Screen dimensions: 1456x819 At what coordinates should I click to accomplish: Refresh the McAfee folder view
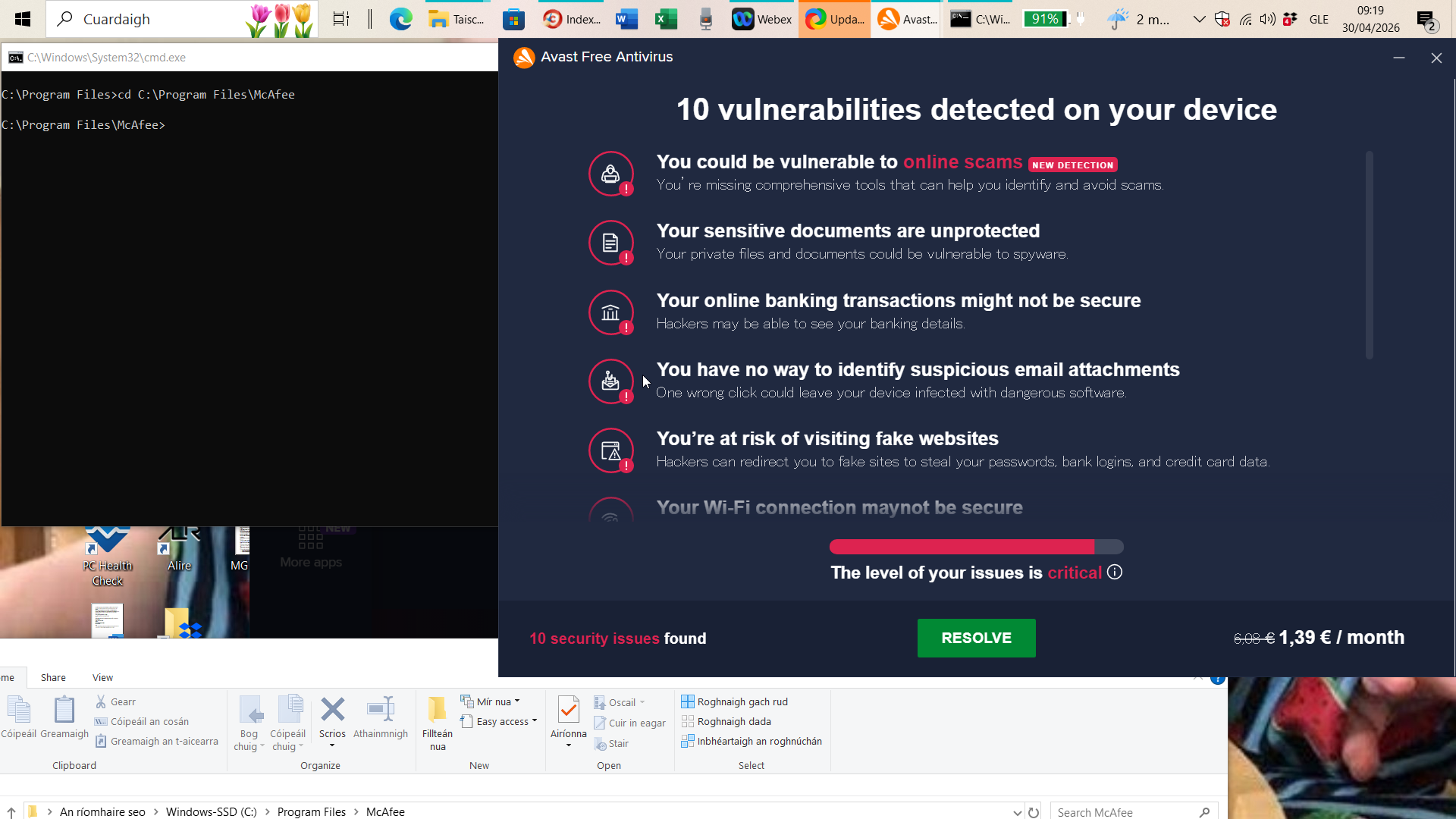[x=1034, y=812]
